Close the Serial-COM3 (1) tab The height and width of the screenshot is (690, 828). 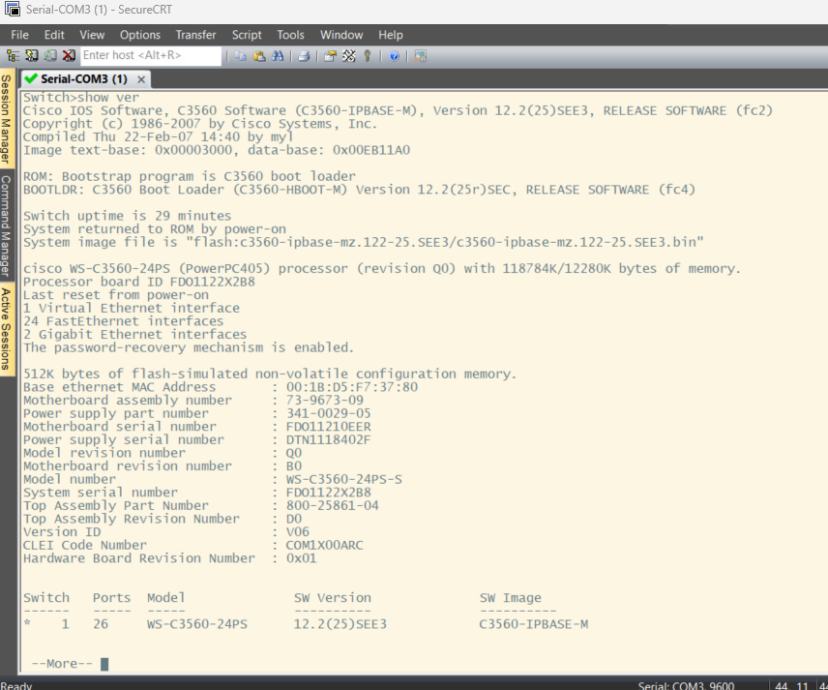(x=141, y=79)
